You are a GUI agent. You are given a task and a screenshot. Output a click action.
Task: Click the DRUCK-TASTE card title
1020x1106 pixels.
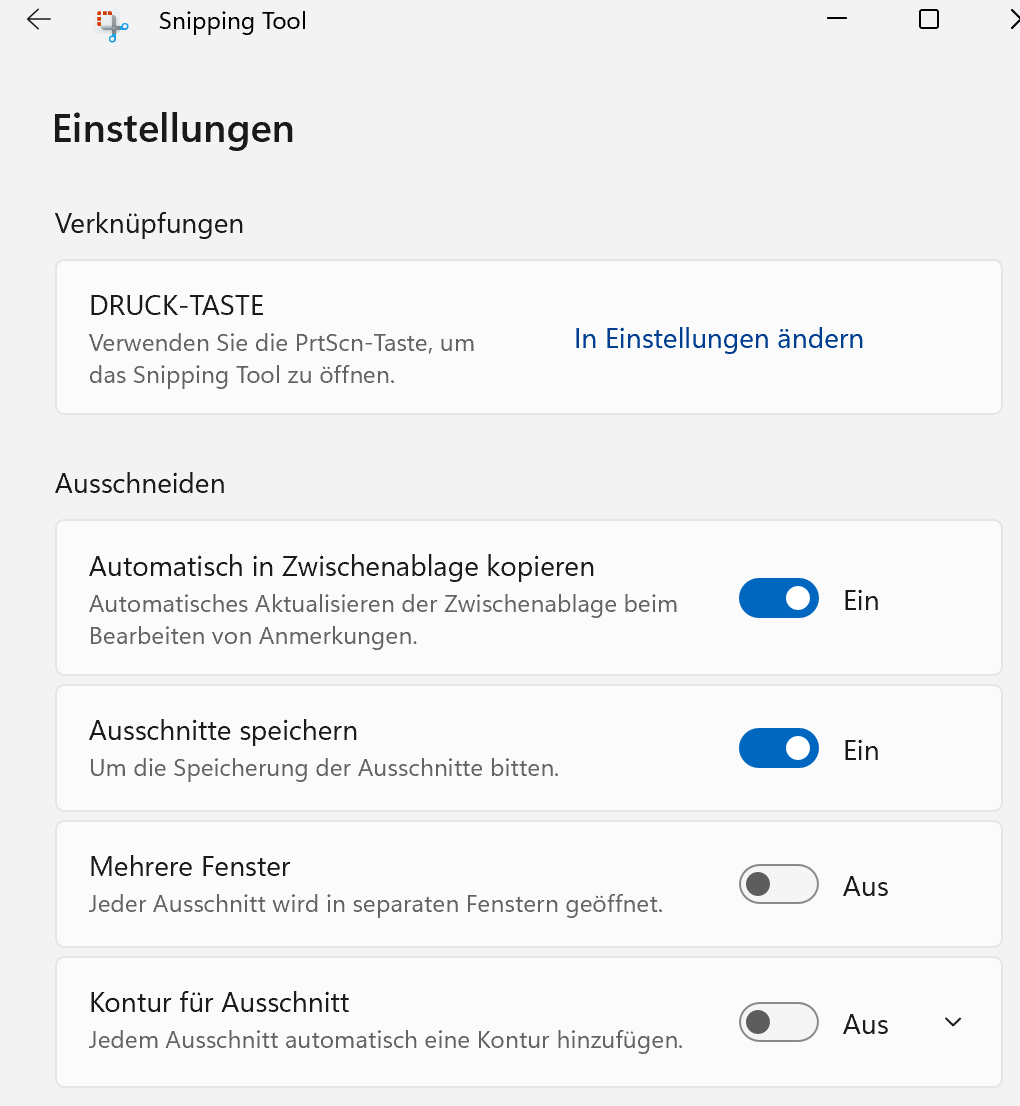176,305
